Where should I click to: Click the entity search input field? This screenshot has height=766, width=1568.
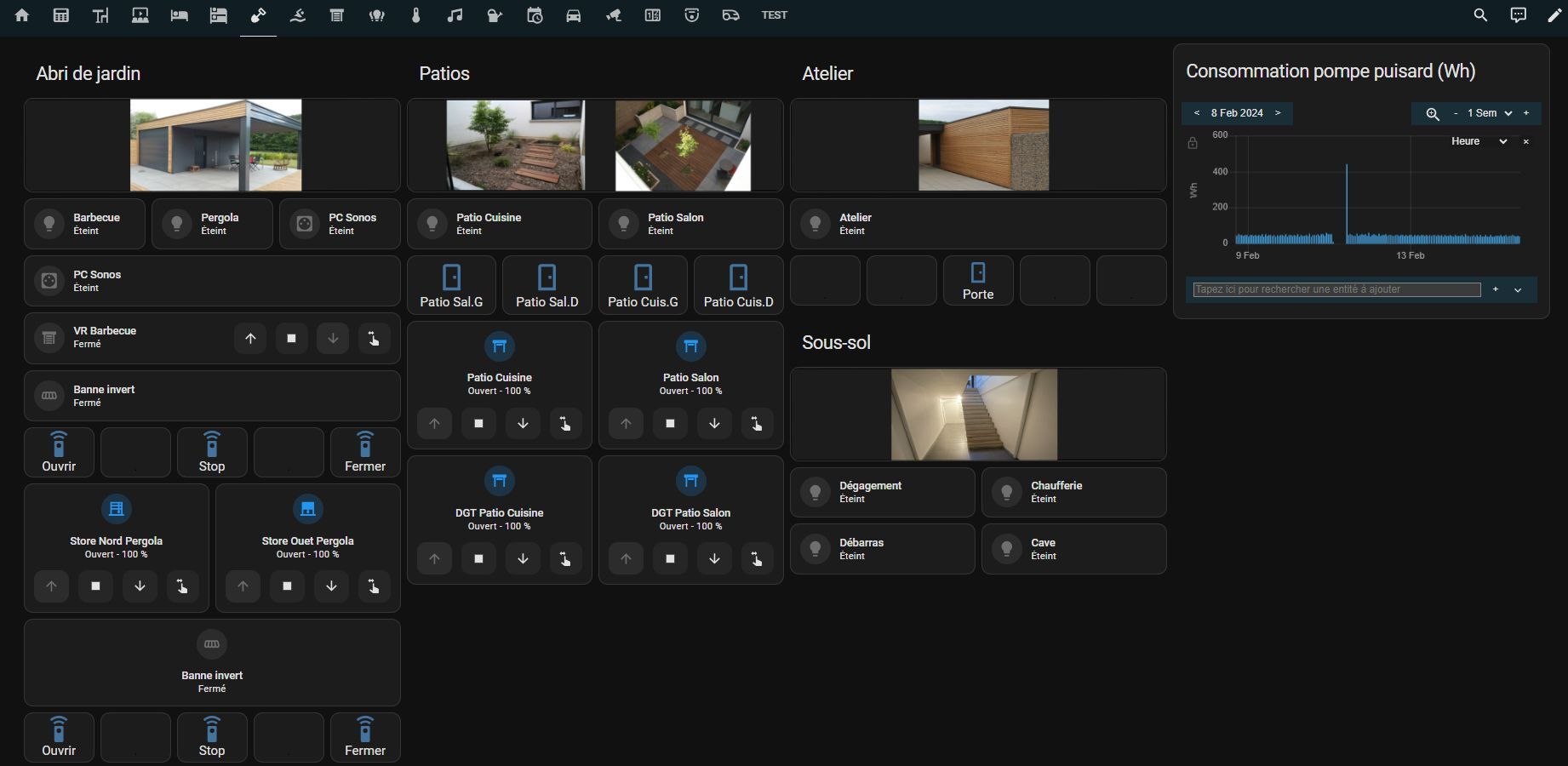tap(1336, 289)
